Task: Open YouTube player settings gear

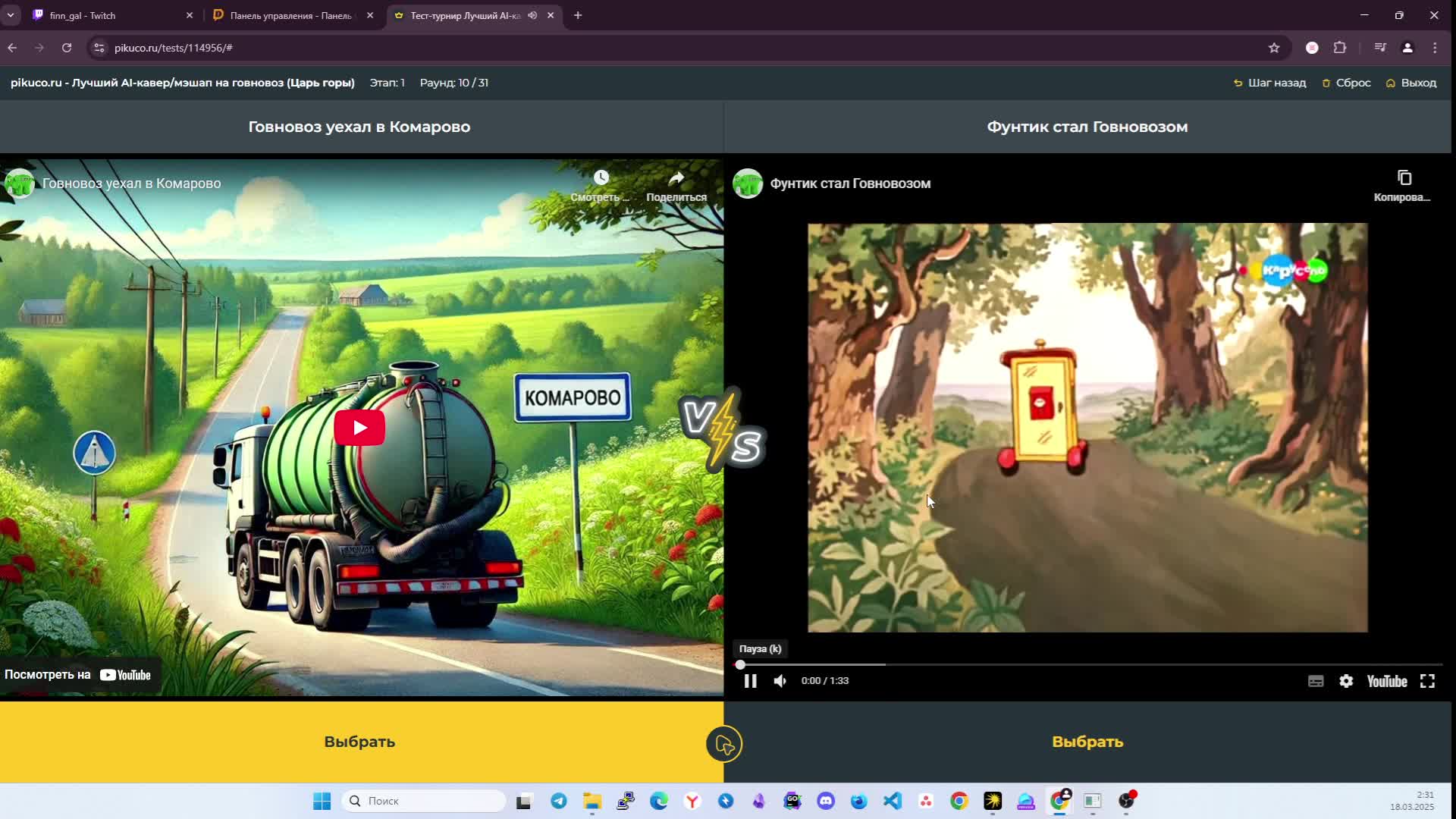Action: 1346,681
